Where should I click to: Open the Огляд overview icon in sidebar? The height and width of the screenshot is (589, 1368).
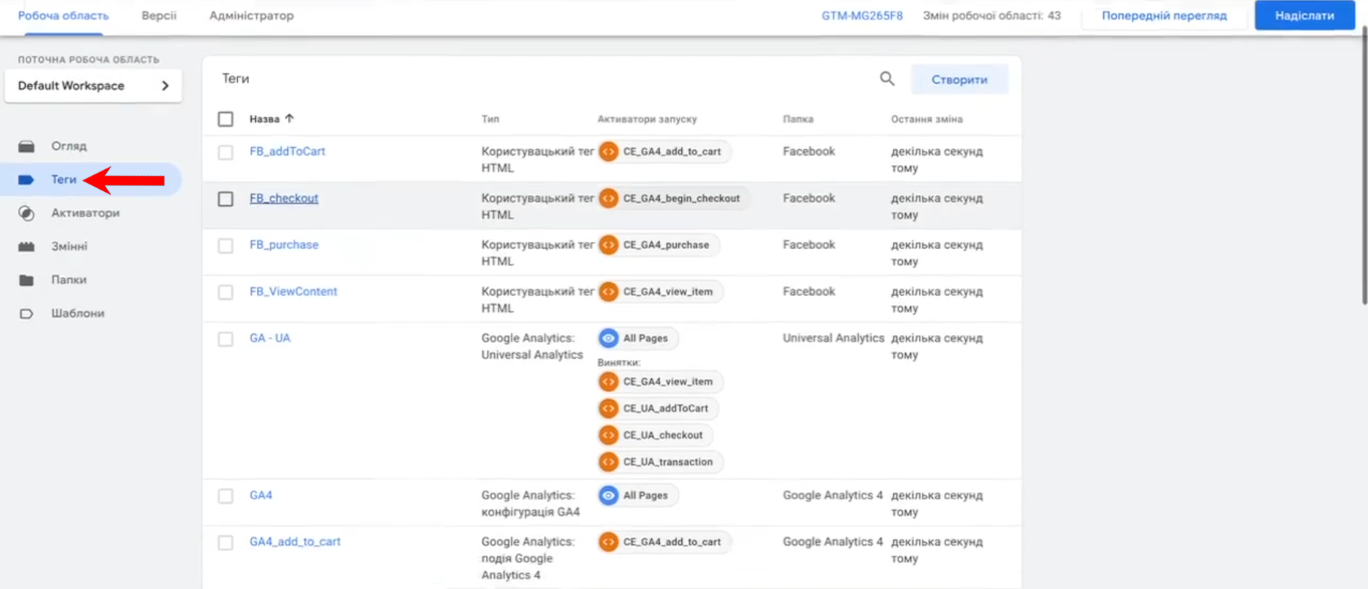27,146
